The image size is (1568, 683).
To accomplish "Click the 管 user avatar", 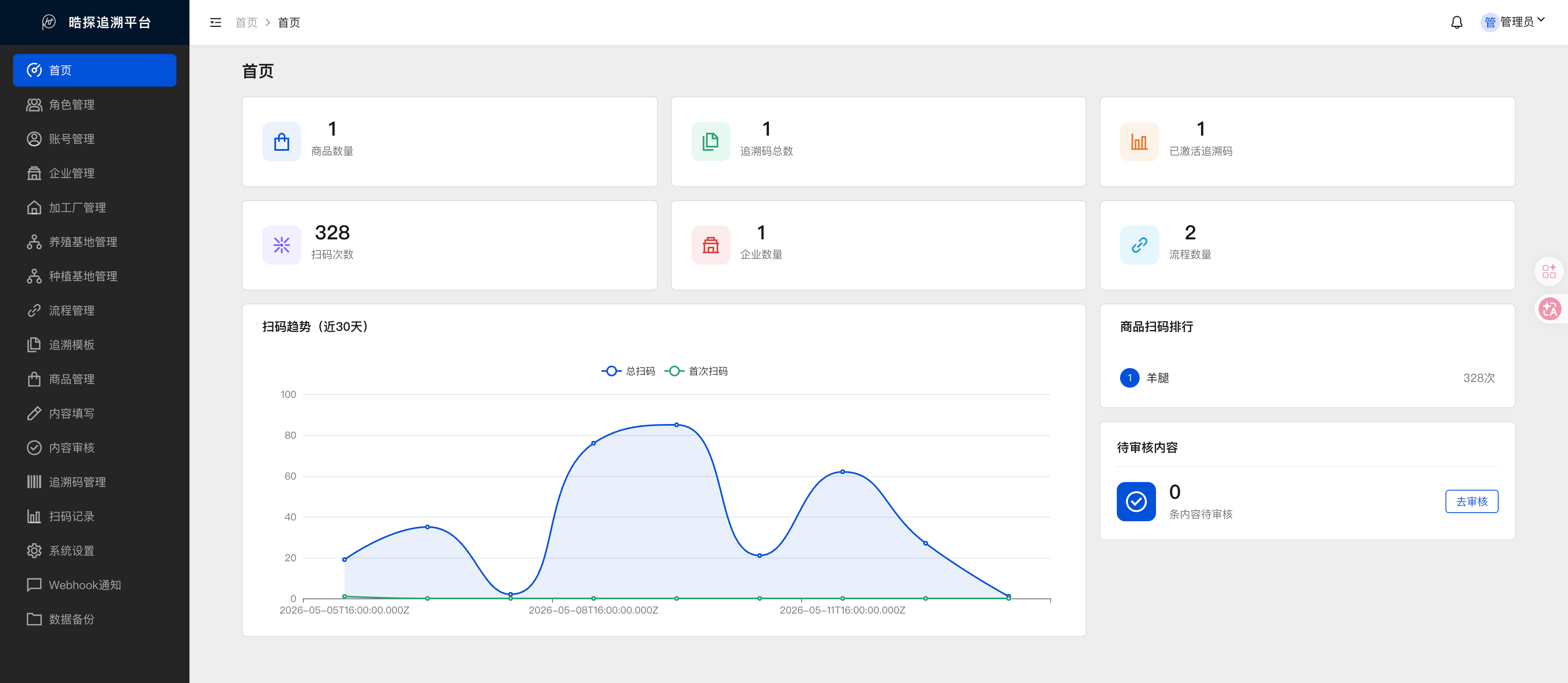I will [1490, 22].
